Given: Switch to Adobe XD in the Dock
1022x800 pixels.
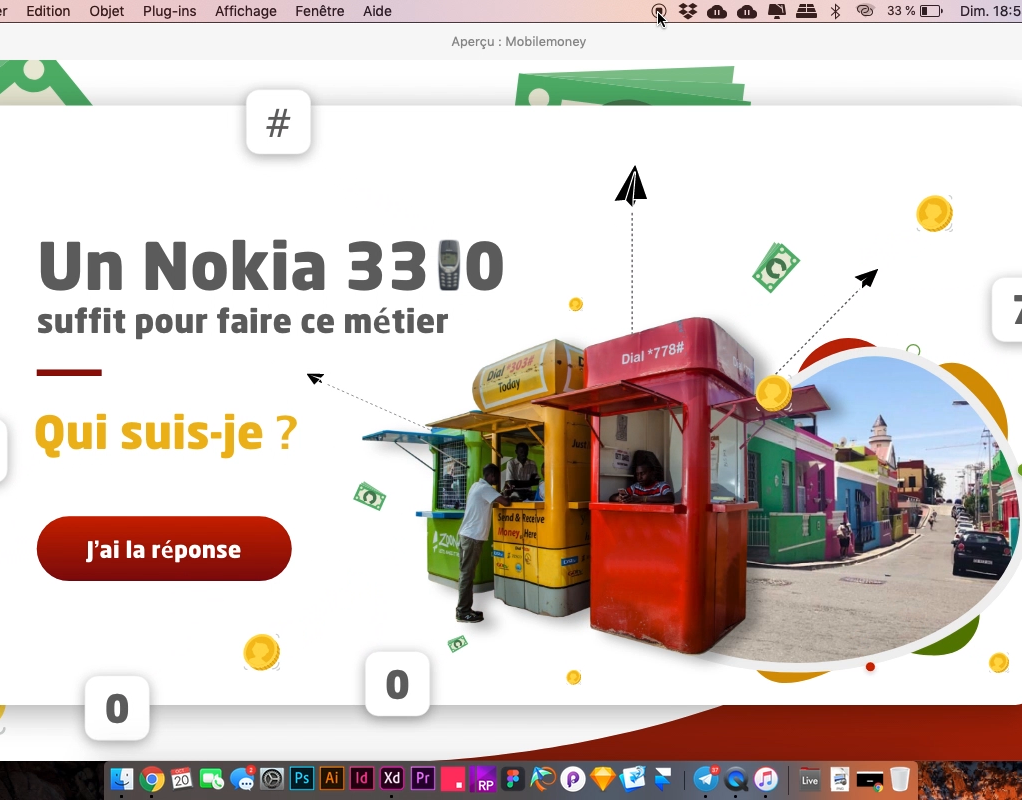Looking at the screenshot, I should pos(392,778).
